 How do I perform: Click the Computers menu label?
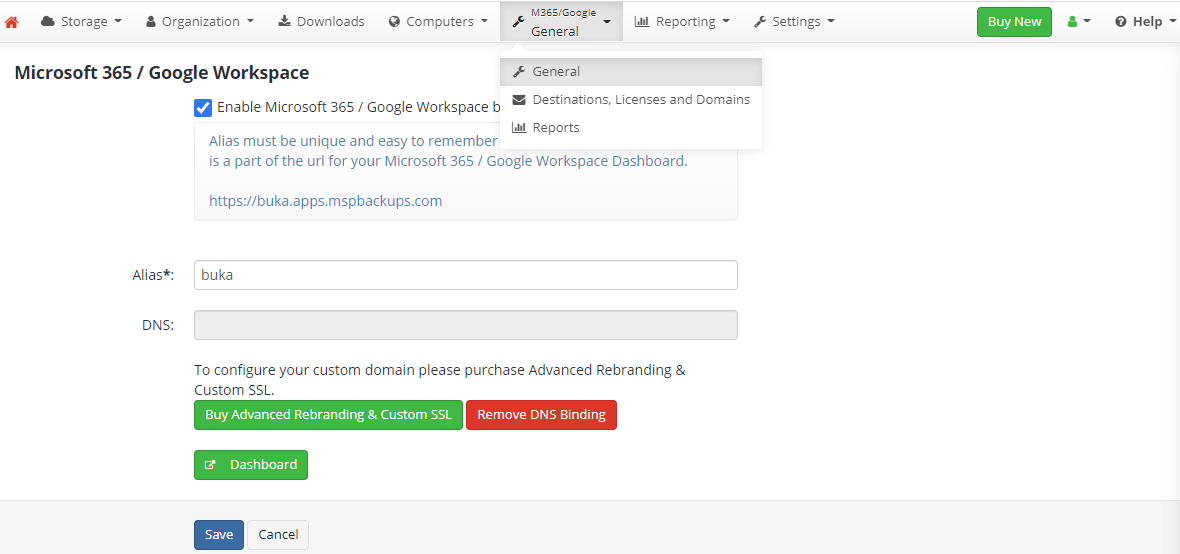(440, 21)
